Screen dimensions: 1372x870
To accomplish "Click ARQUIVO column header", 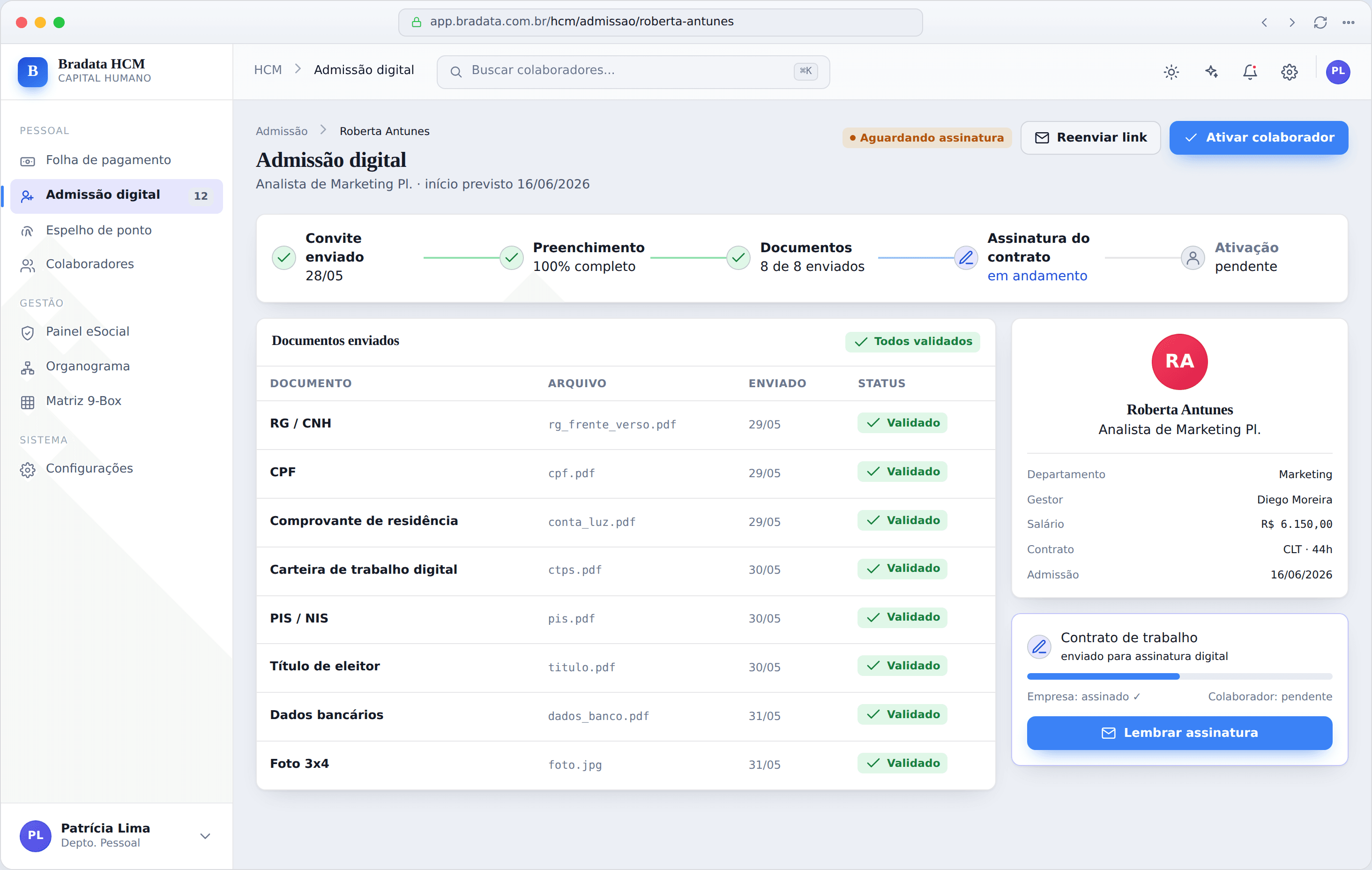I will point(577,383).
